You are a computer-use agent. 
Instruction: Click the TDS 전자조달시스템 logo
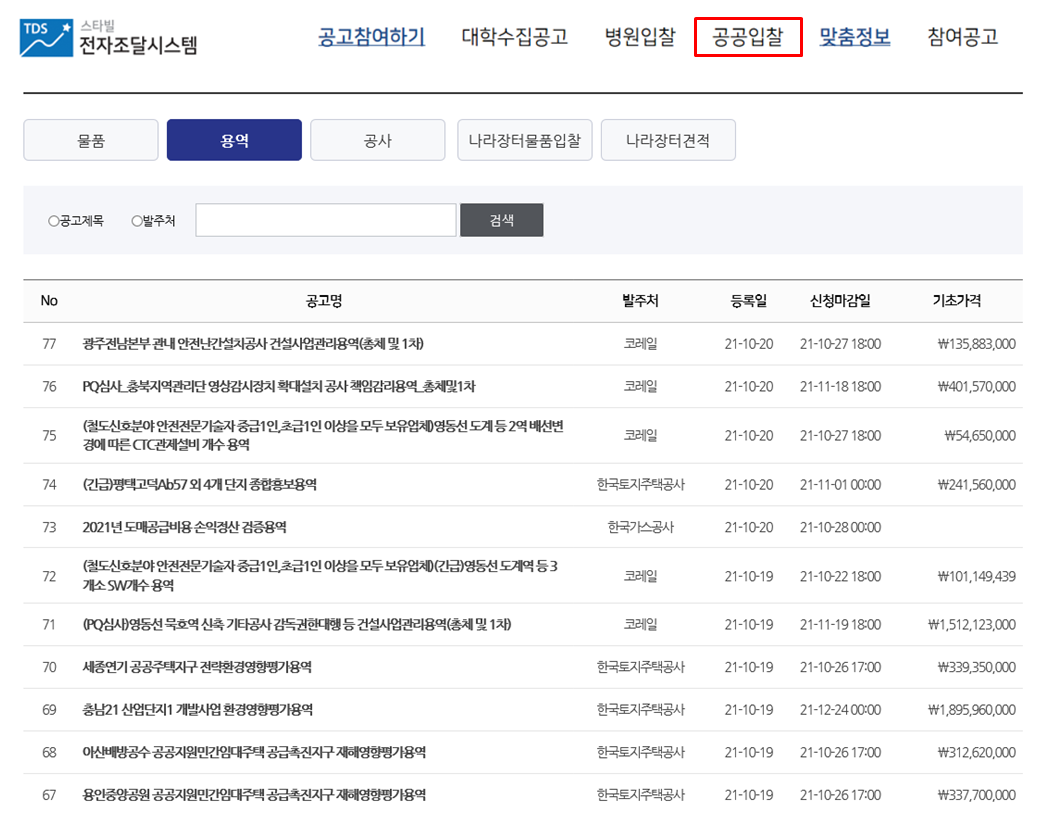[109, 37]
